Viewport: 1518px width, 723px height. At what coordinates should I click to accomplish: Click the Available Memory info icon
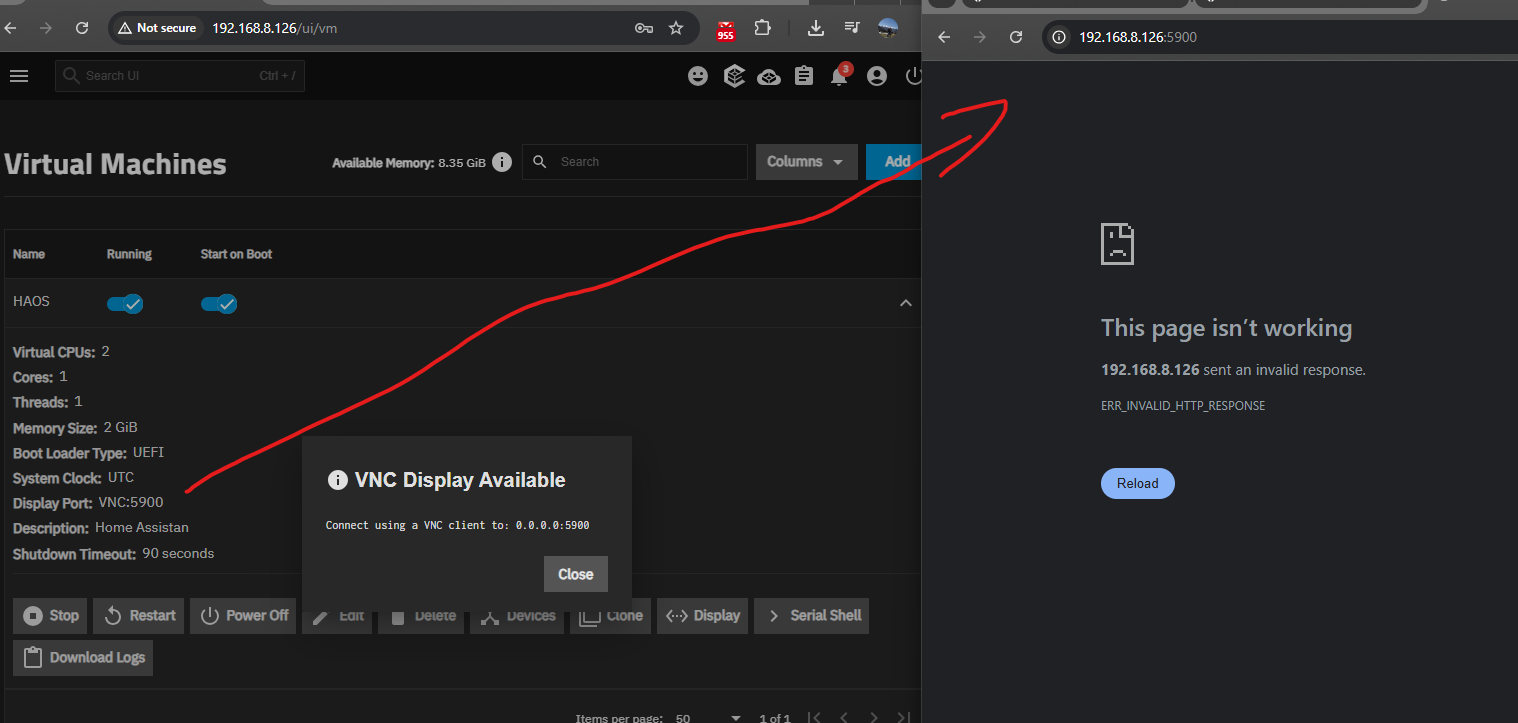tap(502, 162)
